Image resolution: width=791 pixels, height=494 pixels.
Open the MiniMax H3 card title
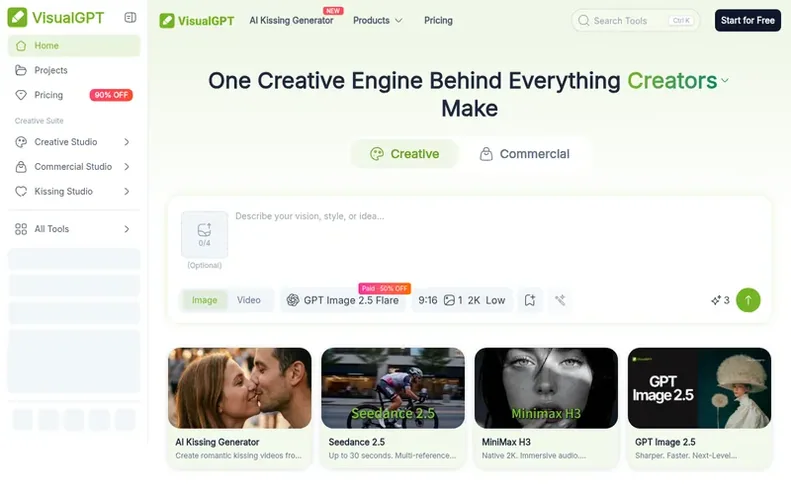506,442
